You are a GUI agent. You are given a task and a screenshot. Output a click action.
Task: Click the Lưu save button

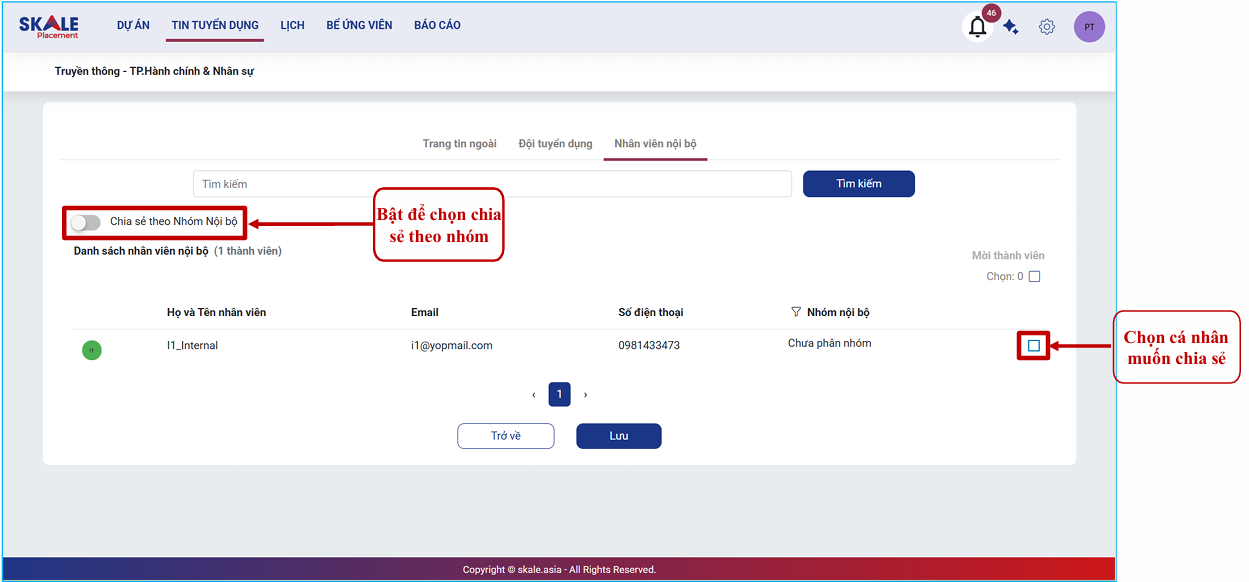tap(618, 436)
